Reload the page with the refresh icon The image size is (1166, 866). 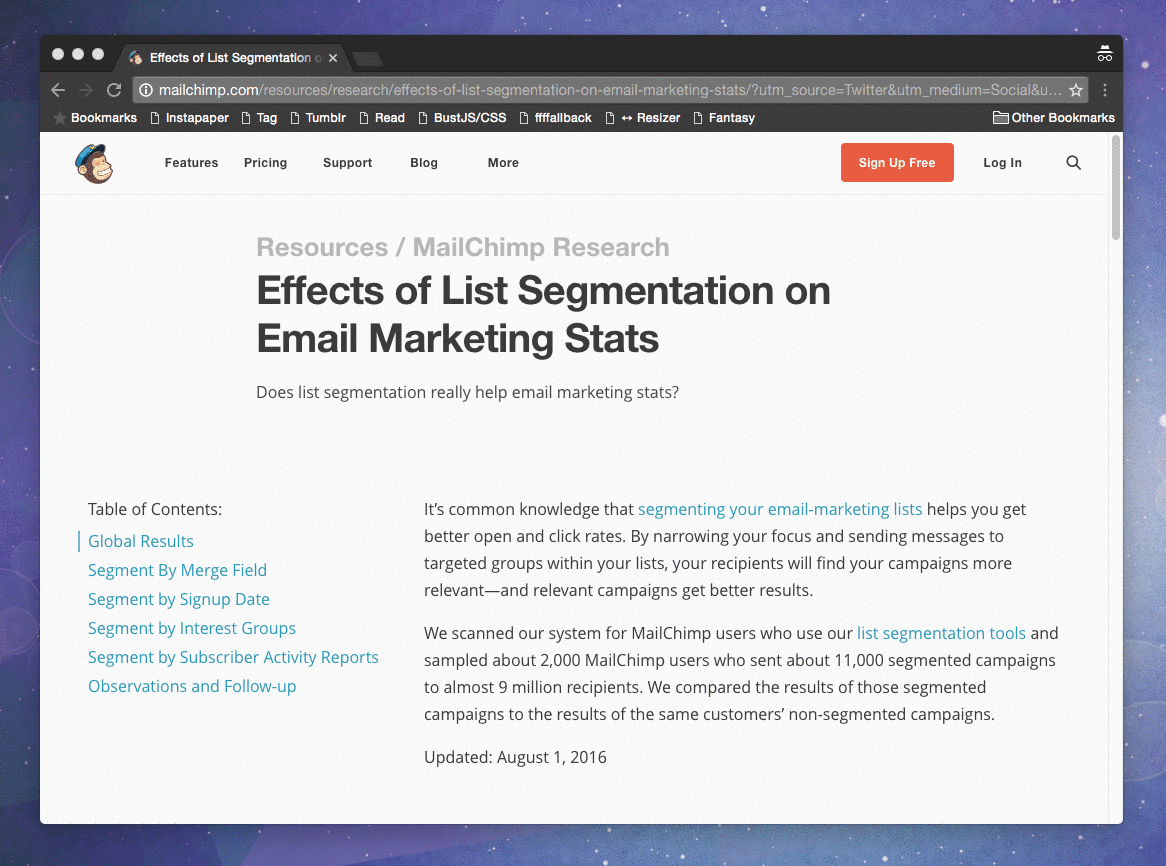coord(114,90)
